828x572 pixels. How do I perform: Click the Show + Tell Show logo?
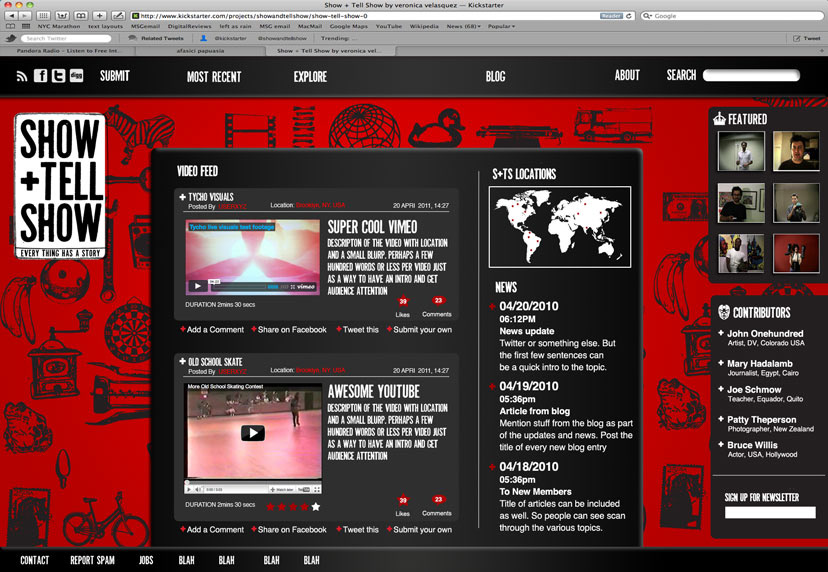coord(60,186)
